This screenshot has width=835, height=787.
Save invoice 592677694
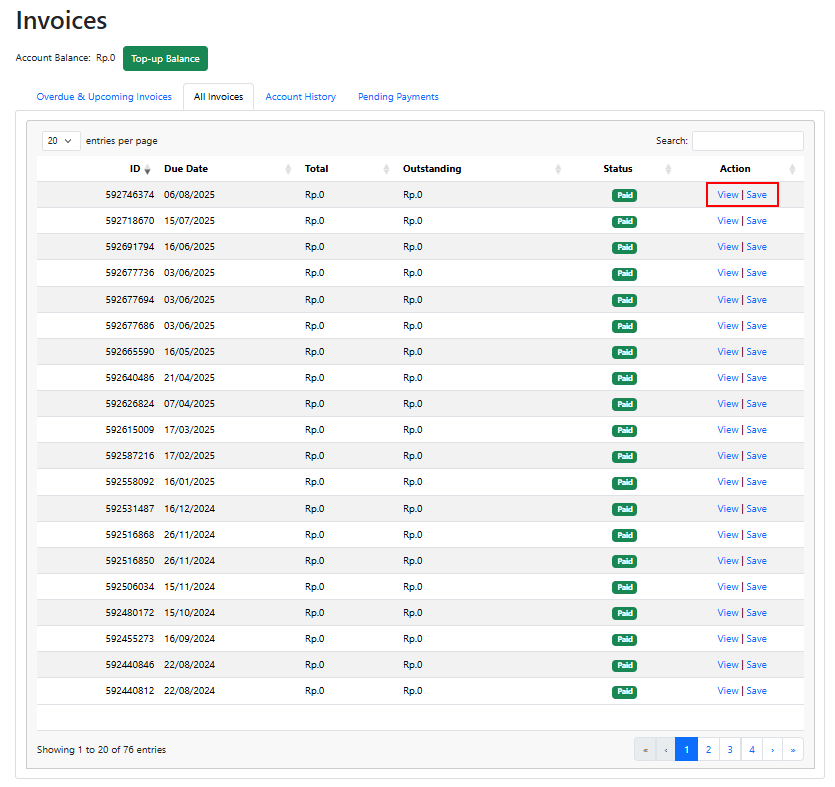(756, 300)
